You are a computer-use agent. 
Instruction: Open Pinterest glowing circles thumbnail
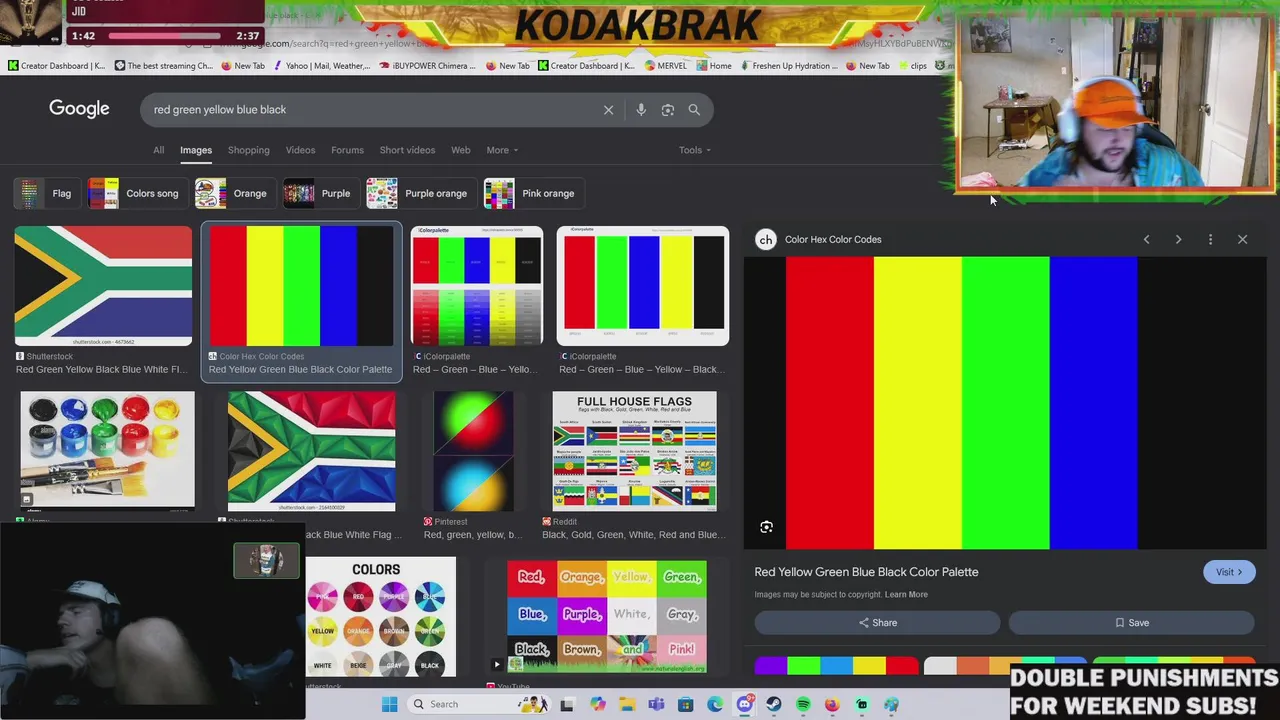tap(473, 451)
